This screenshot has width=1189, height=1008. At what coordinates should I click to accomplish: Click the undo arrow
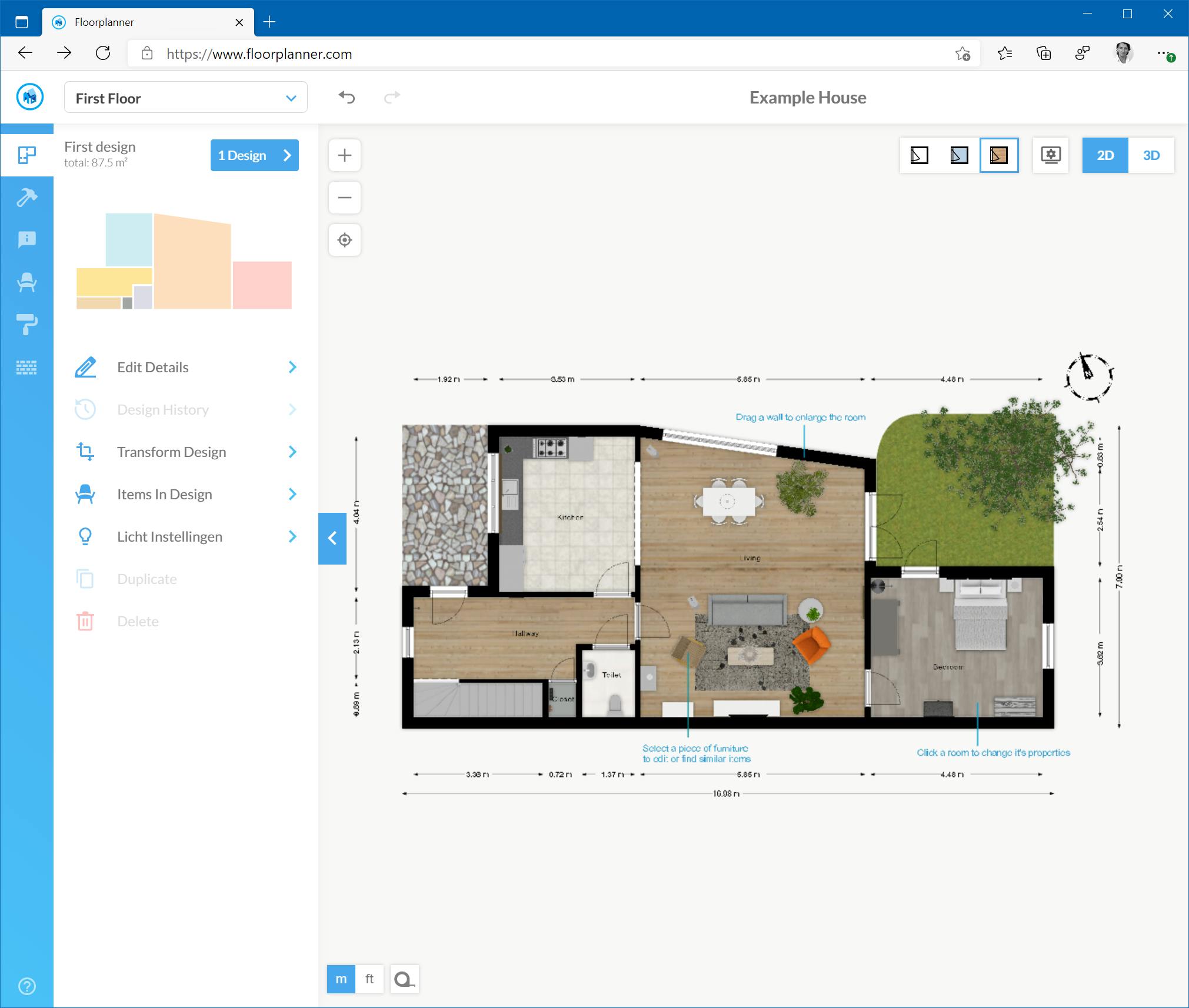[347, 97]
